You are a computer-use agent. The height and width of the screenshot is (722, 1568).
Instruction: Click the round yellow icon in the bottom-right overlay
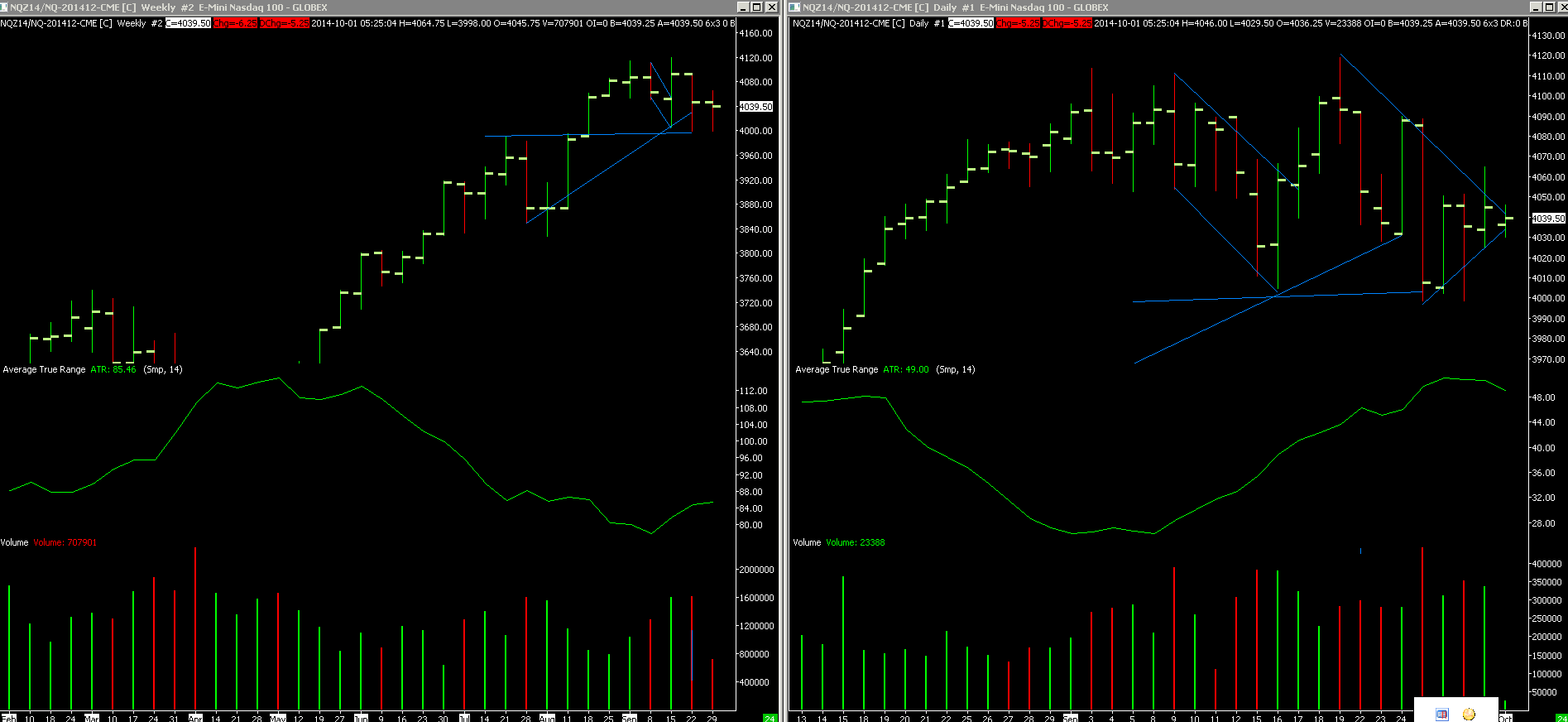pos(1469,714)
